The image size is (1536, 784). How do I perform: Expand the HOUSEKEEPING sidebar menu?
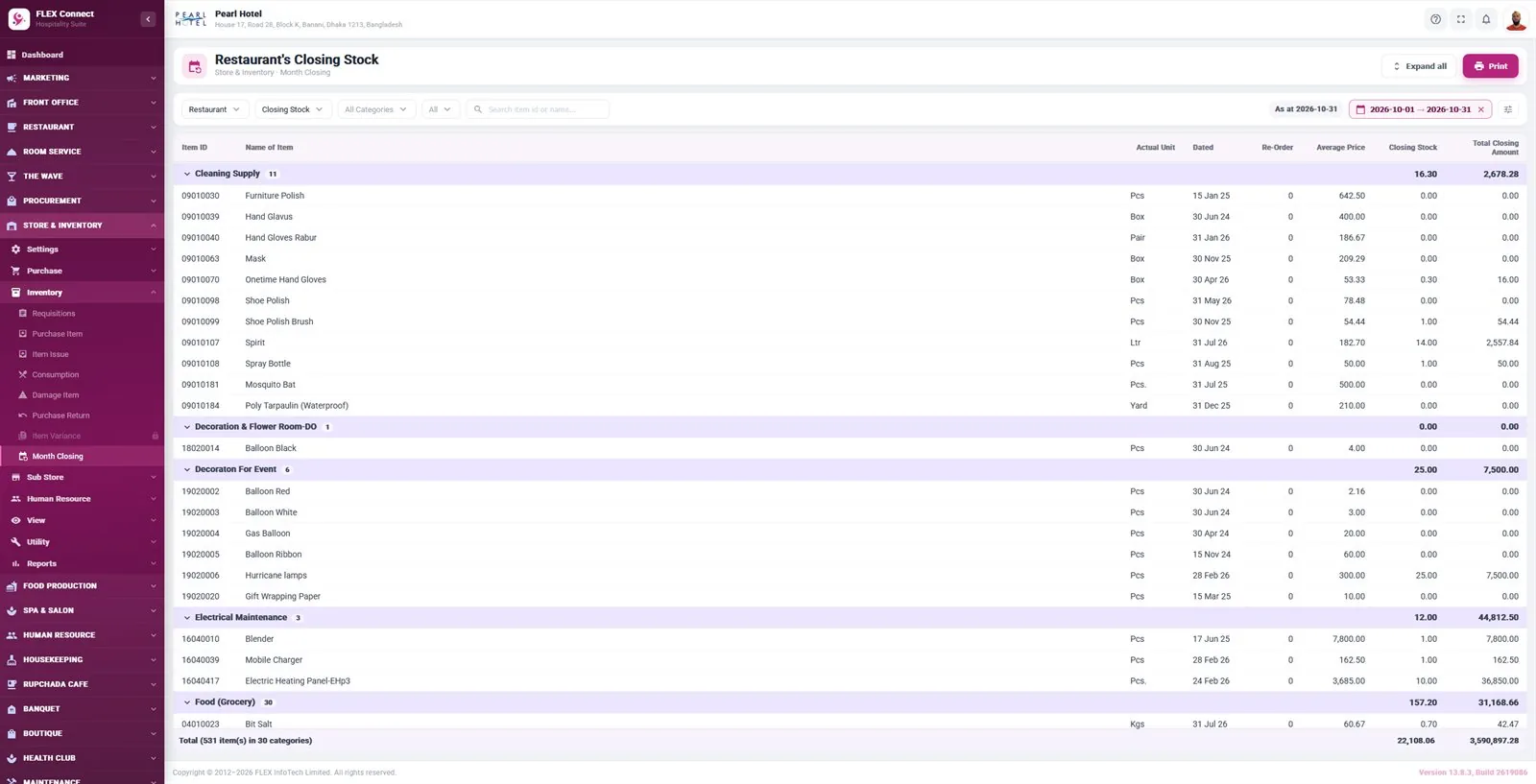click(82, 659)
